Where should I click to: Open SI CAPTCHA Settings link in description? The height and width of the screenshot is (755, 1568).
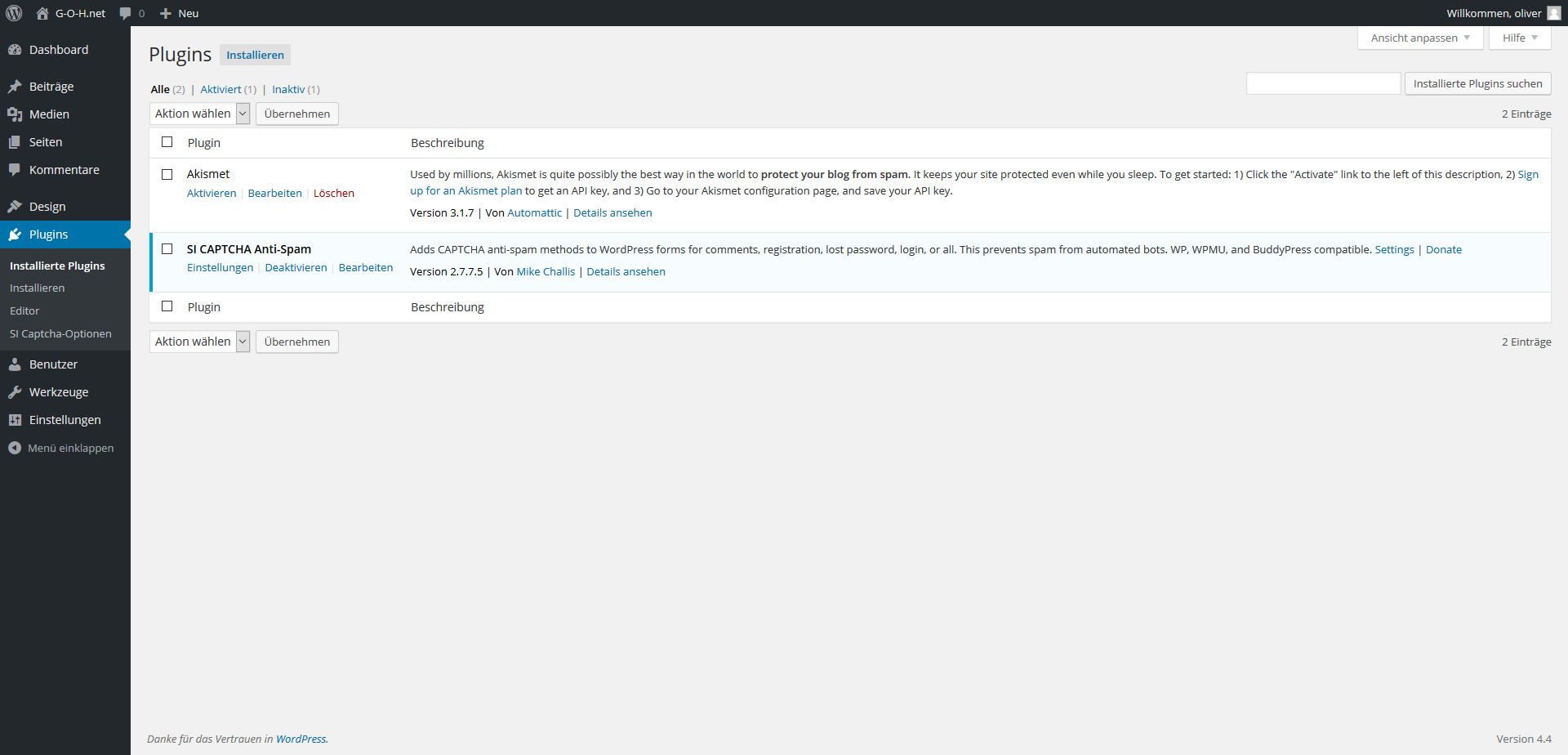point(1394,250)
